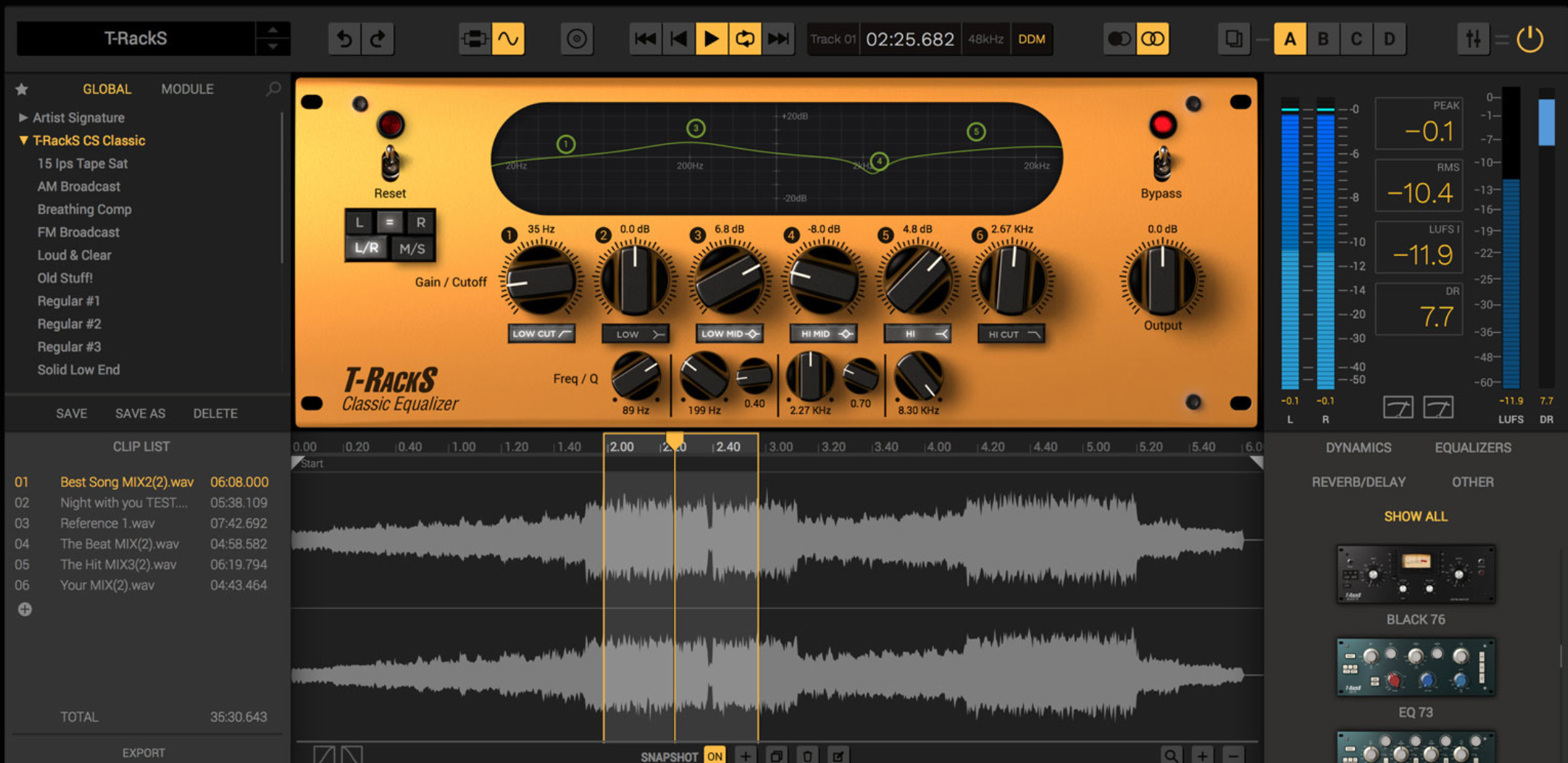Click the redo arrow in the toolbar
The height and width of the screenshot is (763, 1568).
pos(378,38)
